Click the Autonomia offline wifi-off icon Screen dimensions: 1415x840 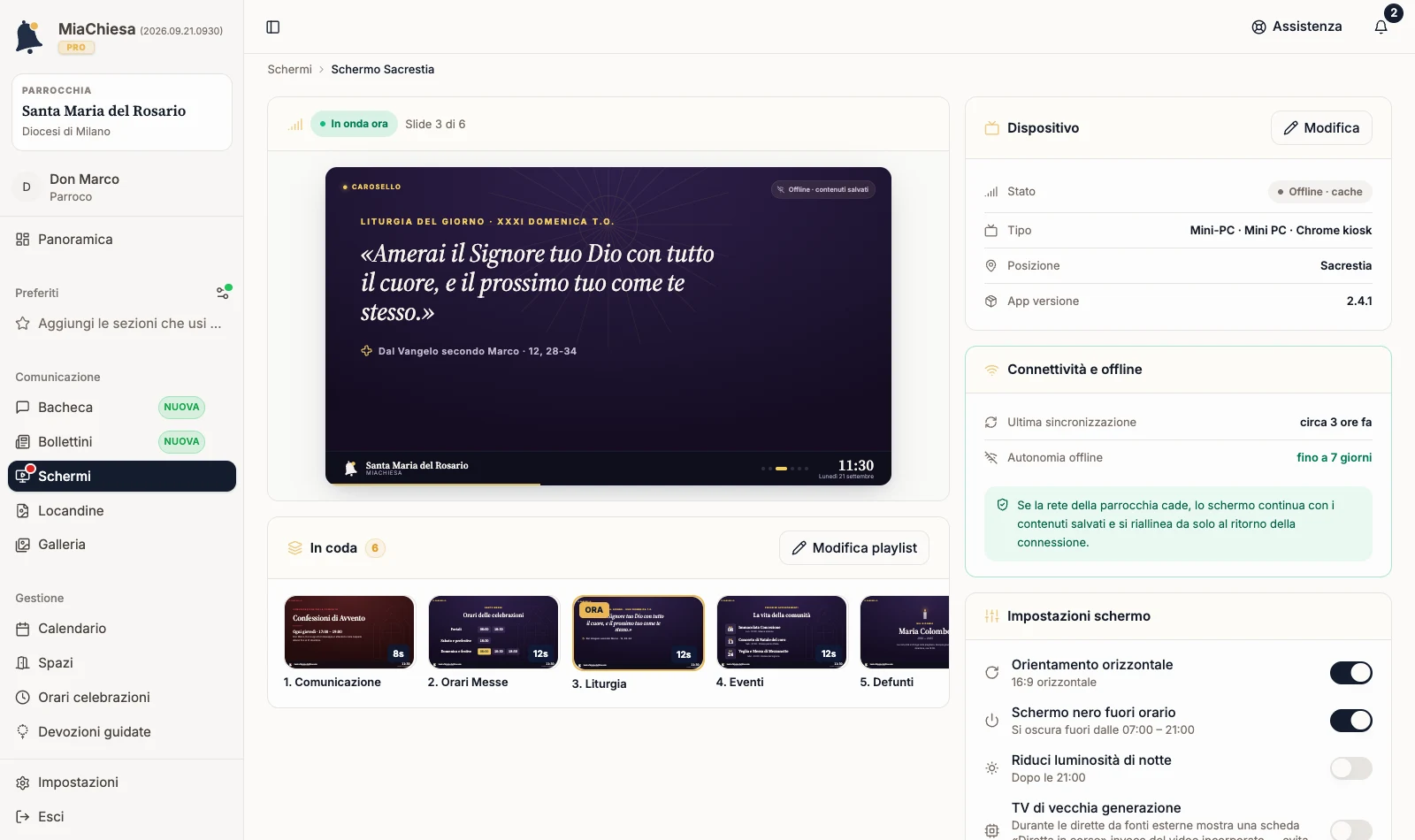point(991,458)
